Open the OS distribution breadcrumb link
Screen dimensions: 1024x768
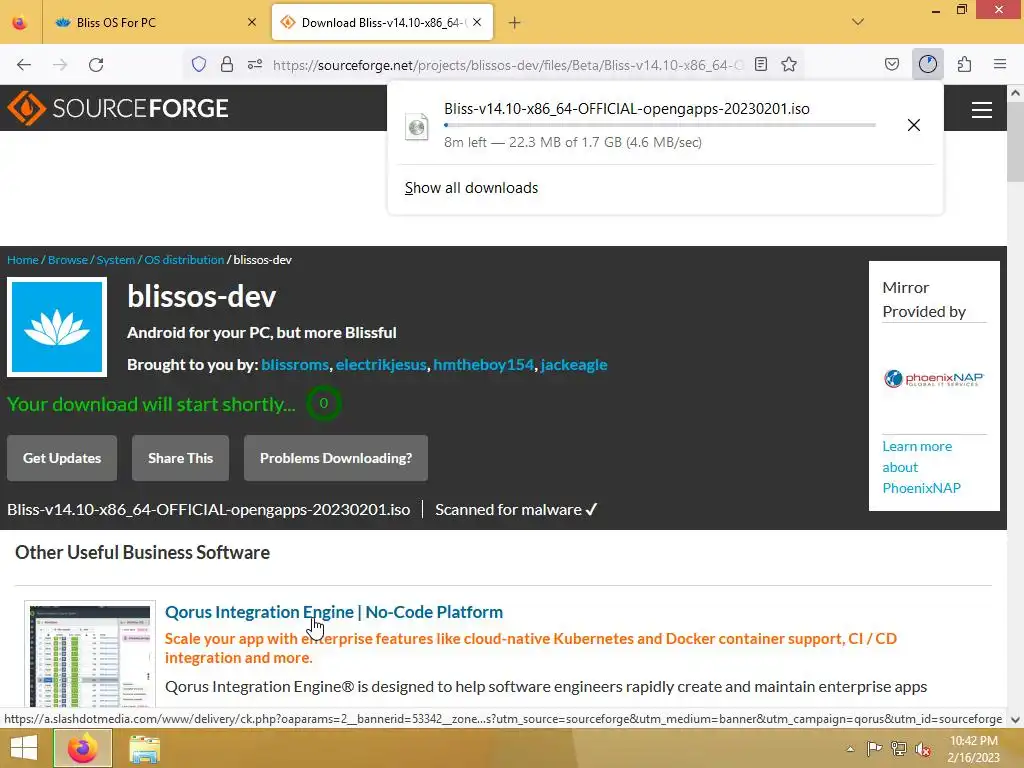coord(184,260)
